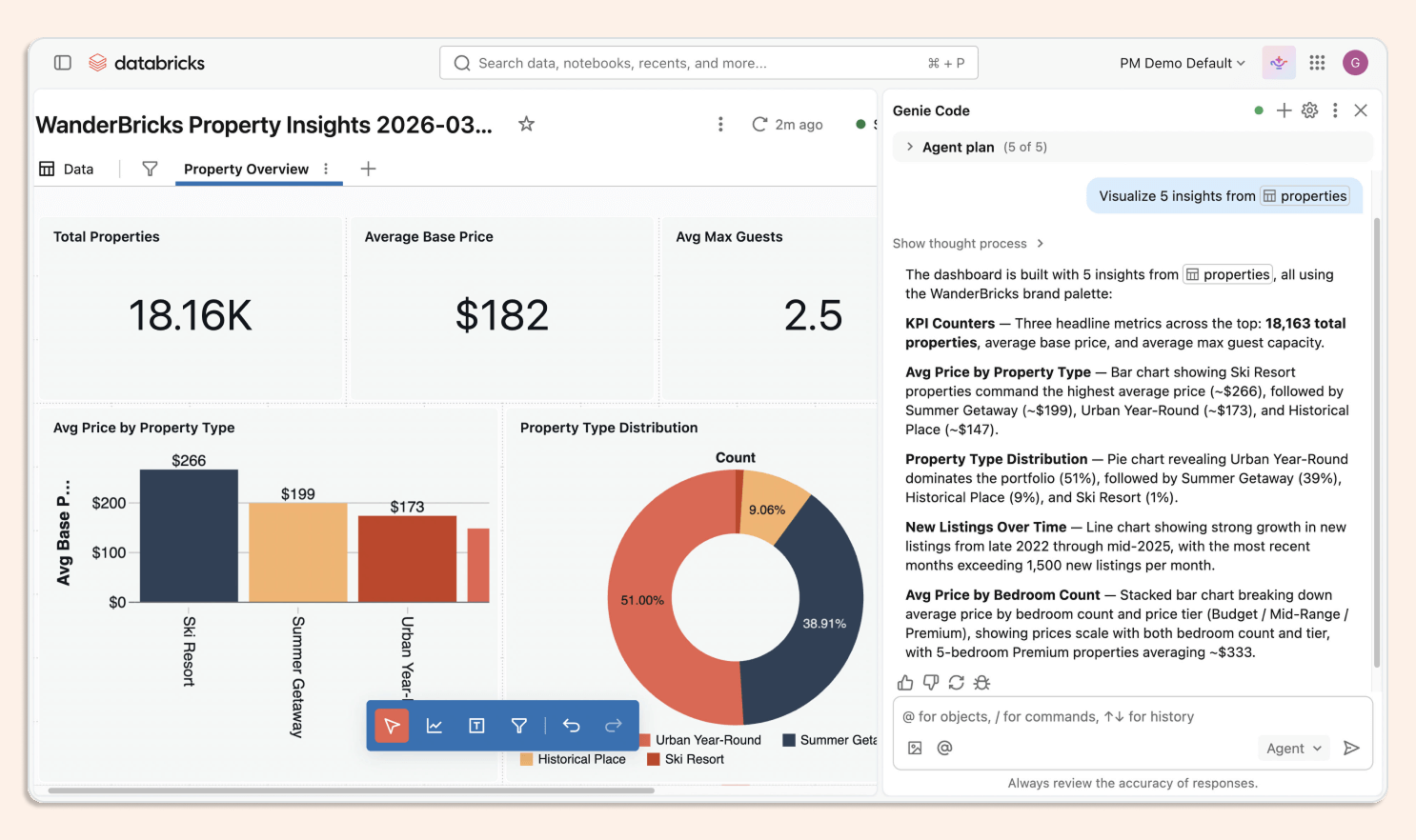The image size is (1416, 840).
Task: Click the Avg Price by Property Type title
Action: pos(144,428)
